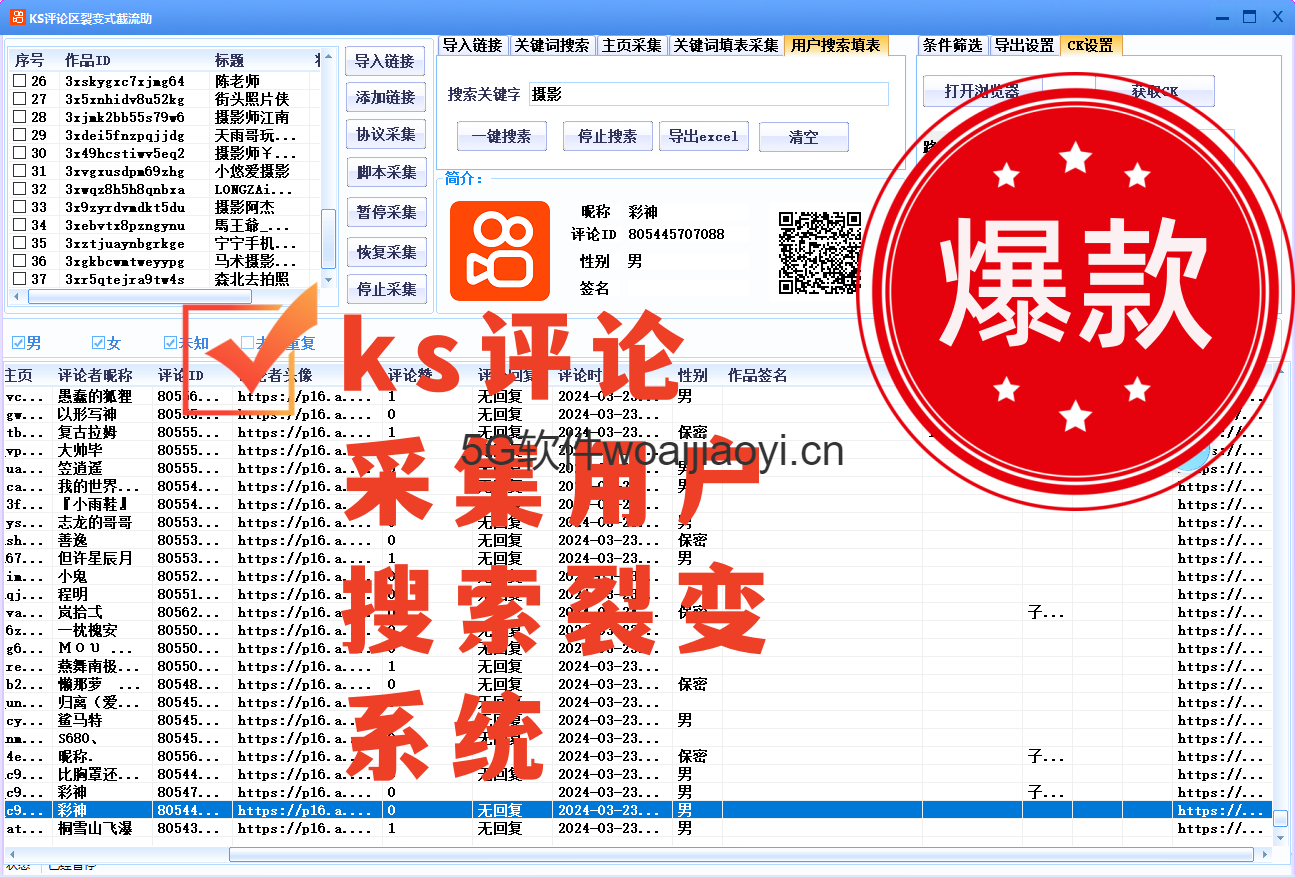Click the 作品ID column header
The image size is (1295, 878).
point(134,60)
